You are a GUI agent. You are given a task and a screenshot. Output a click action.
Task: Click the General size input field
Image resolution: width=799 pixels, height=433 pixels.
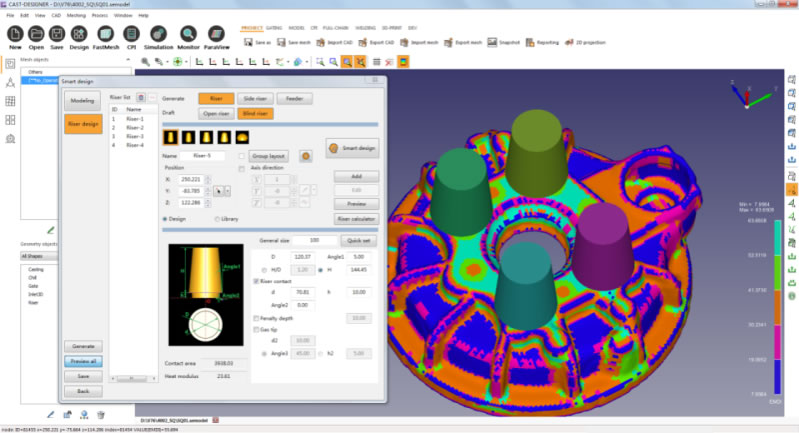coord(314,240)
